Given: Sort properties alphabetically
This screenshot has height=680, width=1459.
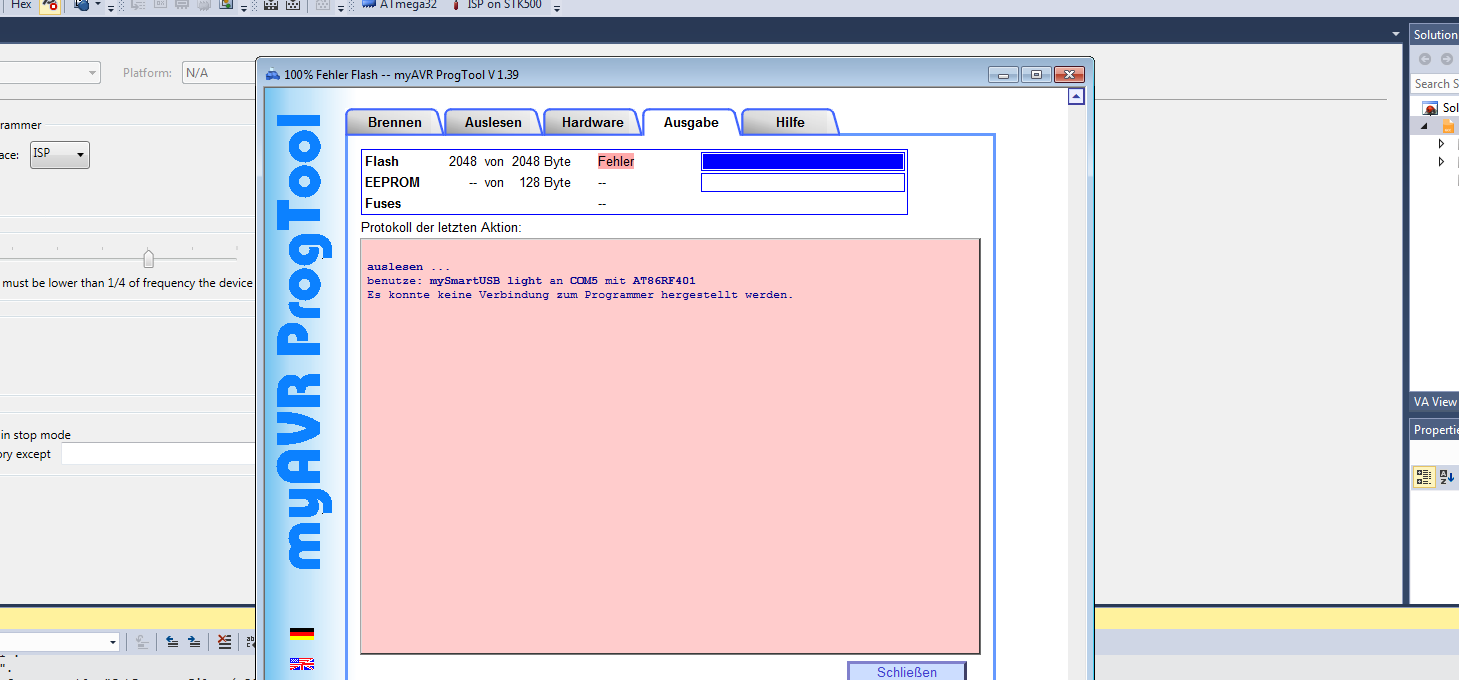Looking at the screenshot, I should [1447, 477].
